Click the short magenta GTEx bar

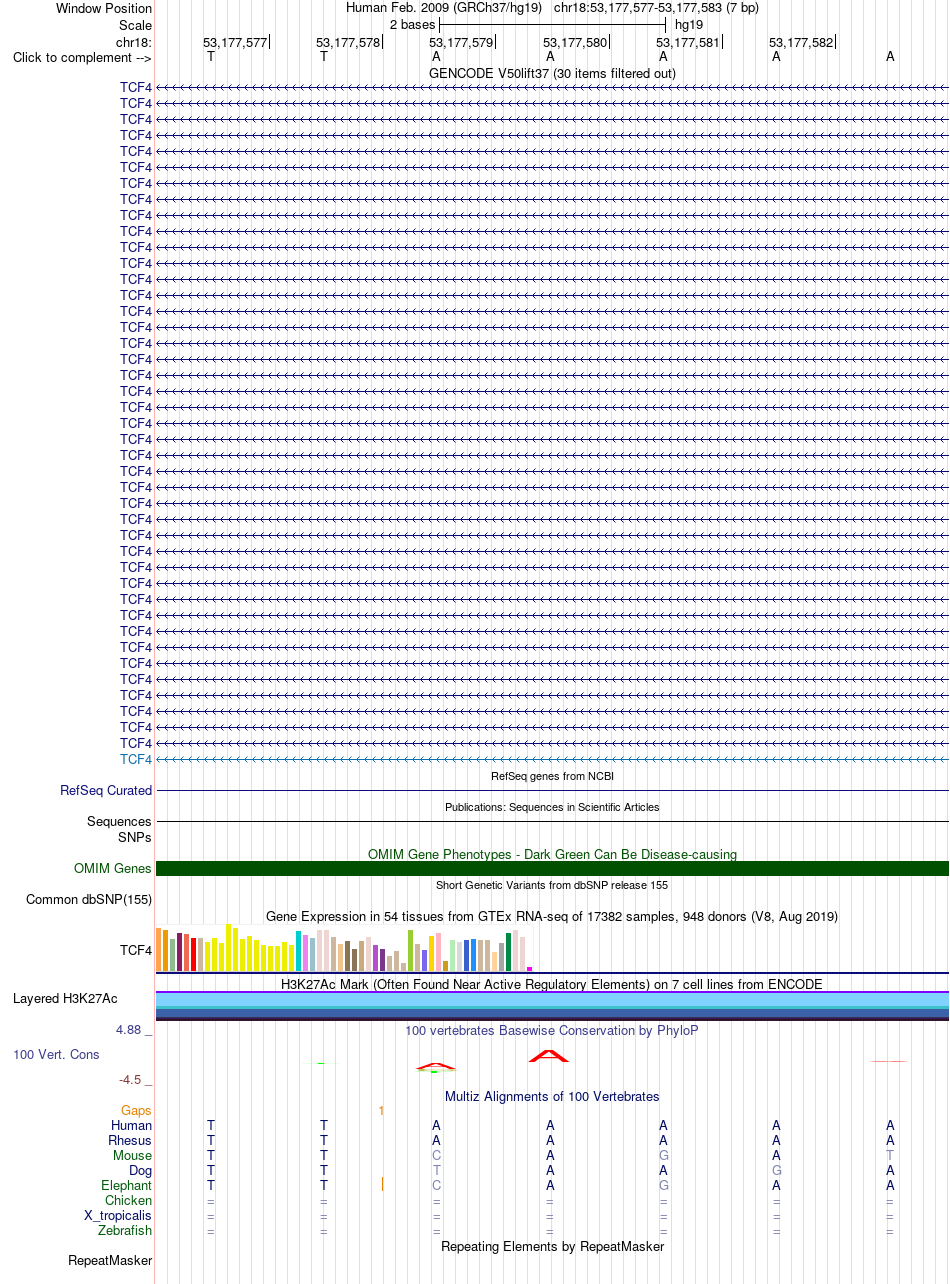(x=529, y=968)
